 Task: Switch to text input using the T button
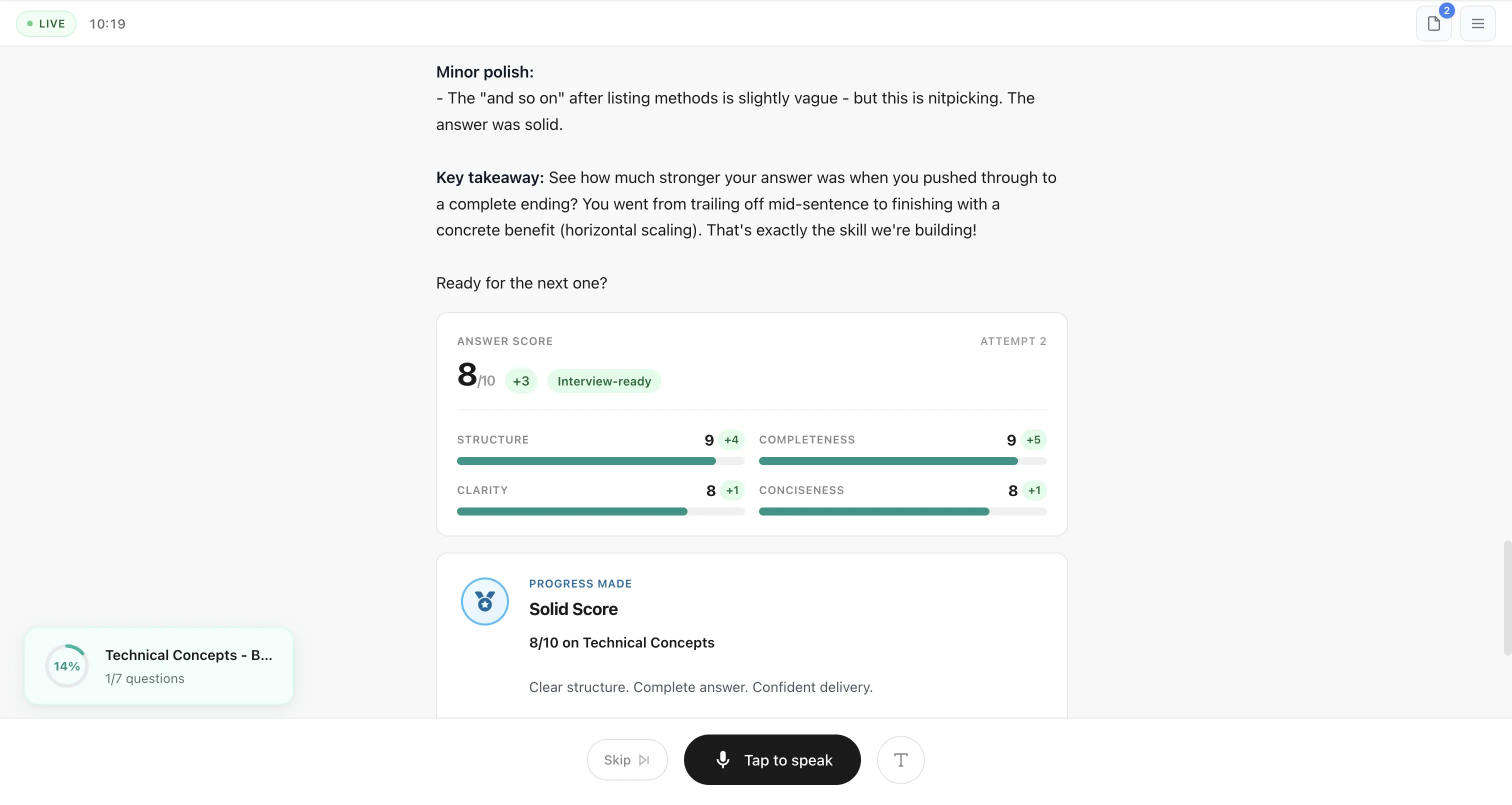900,759
